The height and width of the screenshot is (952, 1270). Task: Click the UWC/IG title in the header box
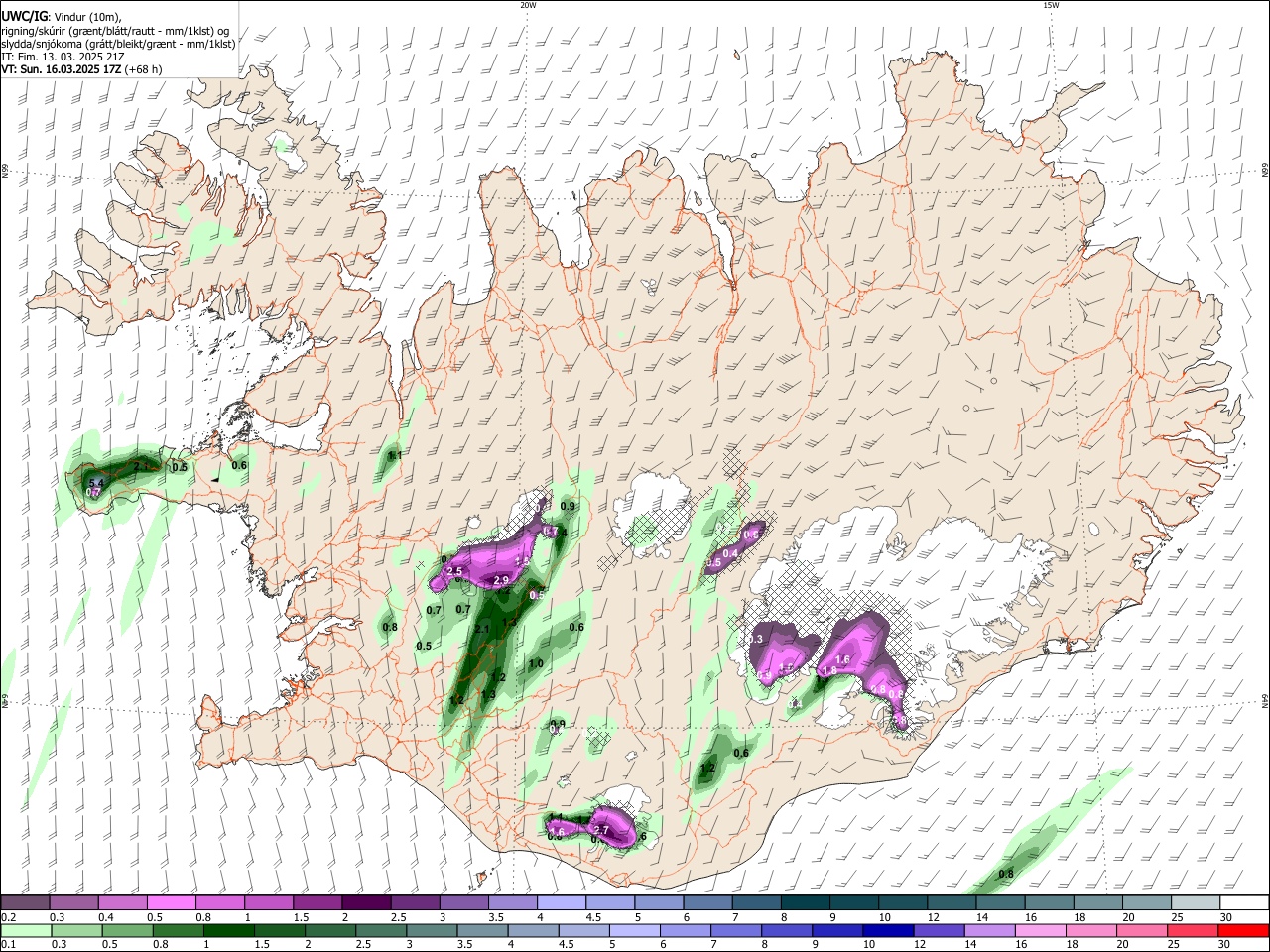[24, 16]
